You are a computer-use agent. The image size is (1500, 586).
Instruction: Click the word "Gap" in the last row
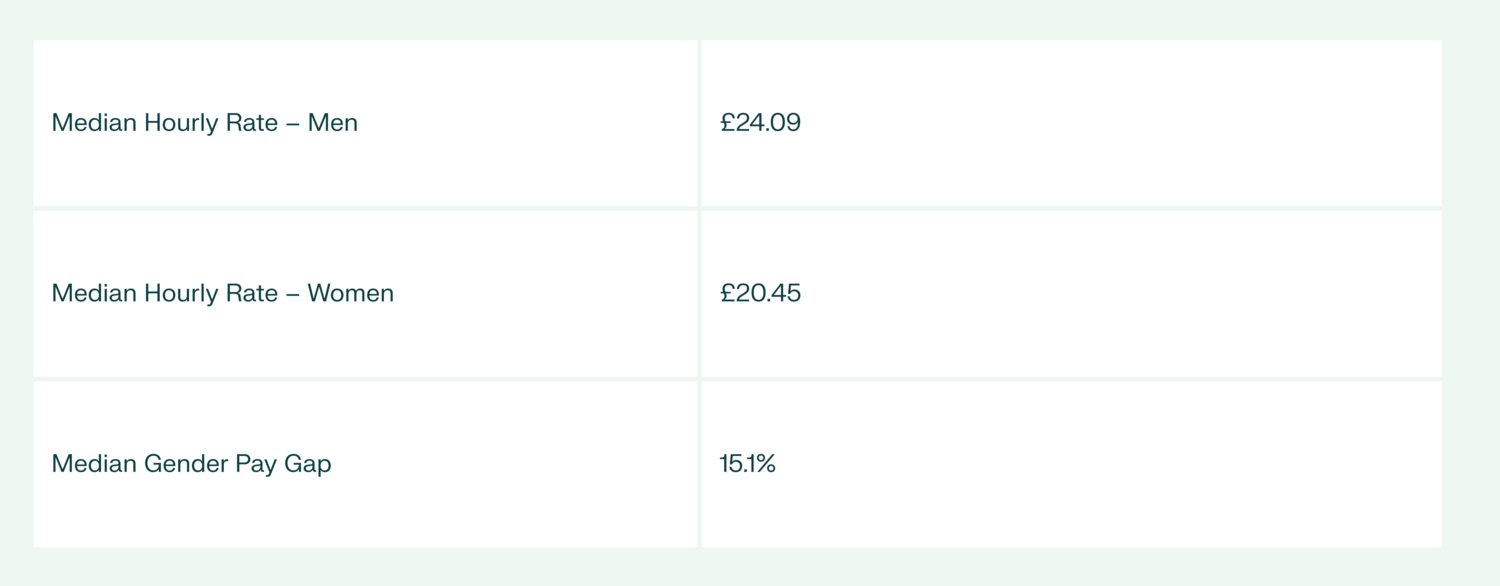pyautogui.click(x=307, y=464)
